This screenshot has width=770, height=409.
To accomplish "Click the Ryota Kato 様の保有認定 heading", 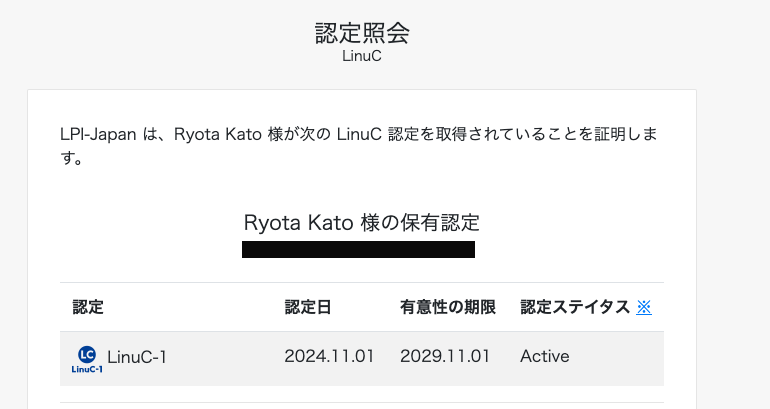I will pyautogui.click(x=362, y=221).
